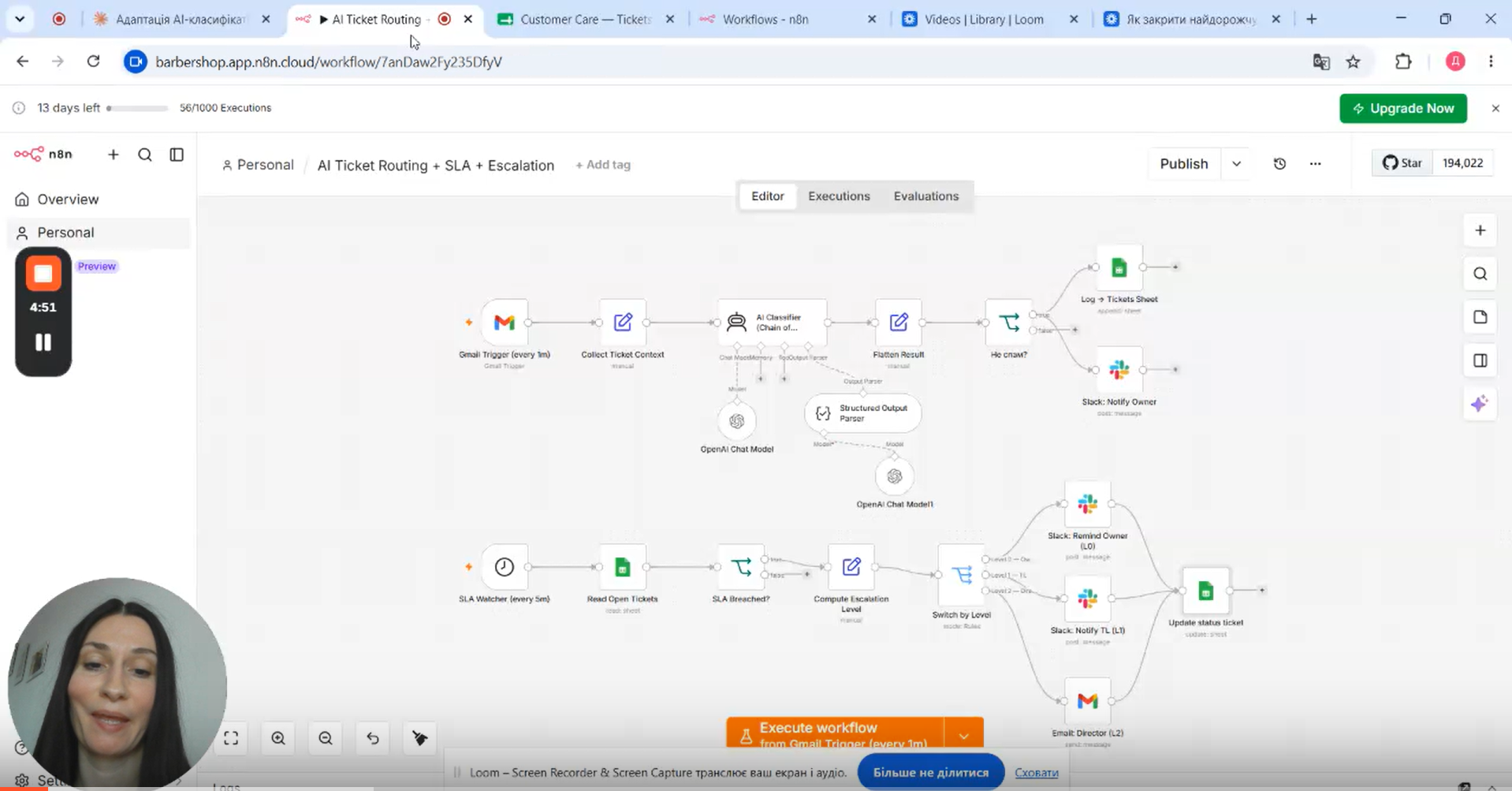1512x791 pixels.
Task: Open the Slack: Notify Owner node
Action: (1119, 369)
